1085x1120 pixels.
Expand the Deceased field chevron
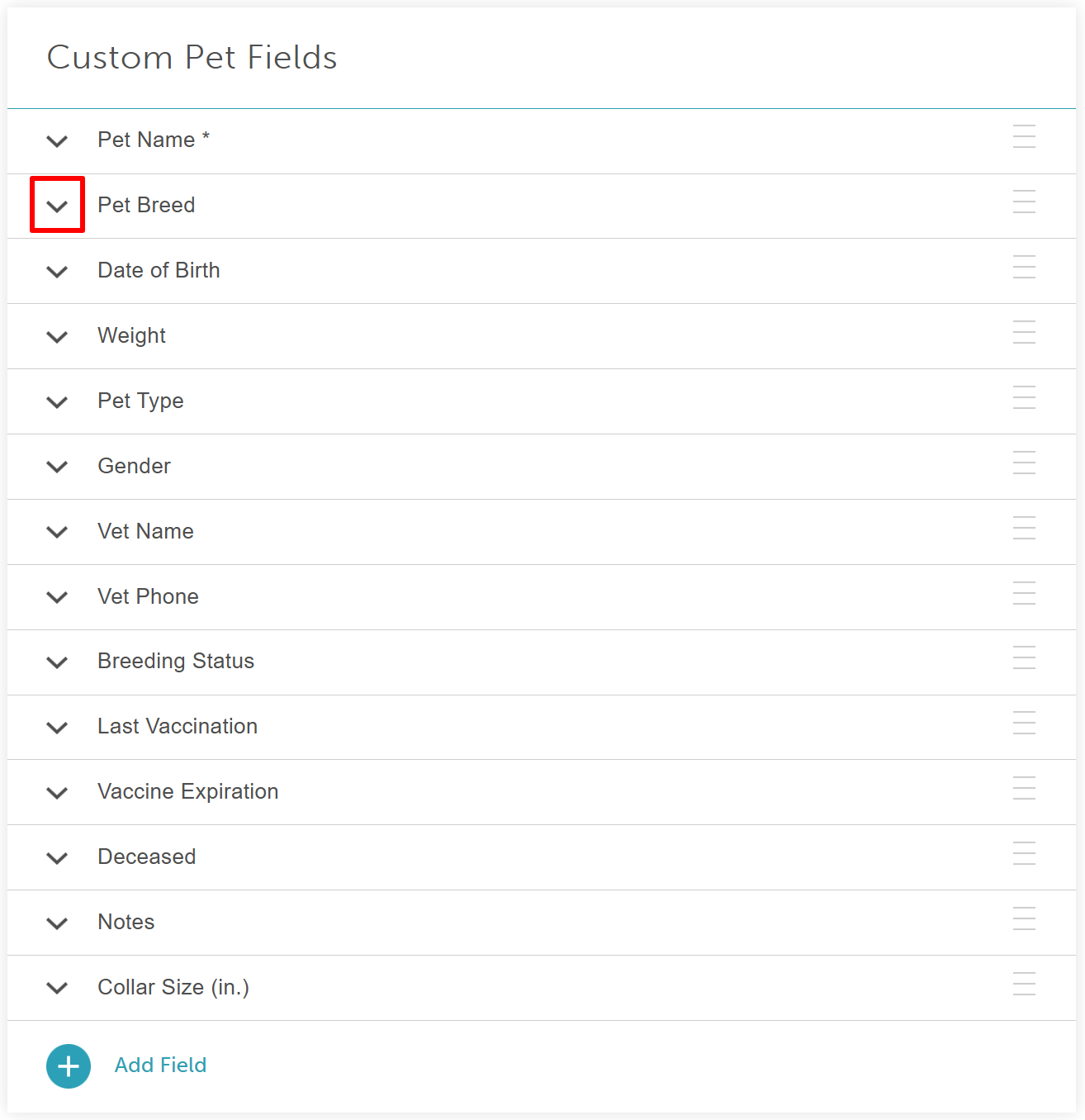coord(57,858)
